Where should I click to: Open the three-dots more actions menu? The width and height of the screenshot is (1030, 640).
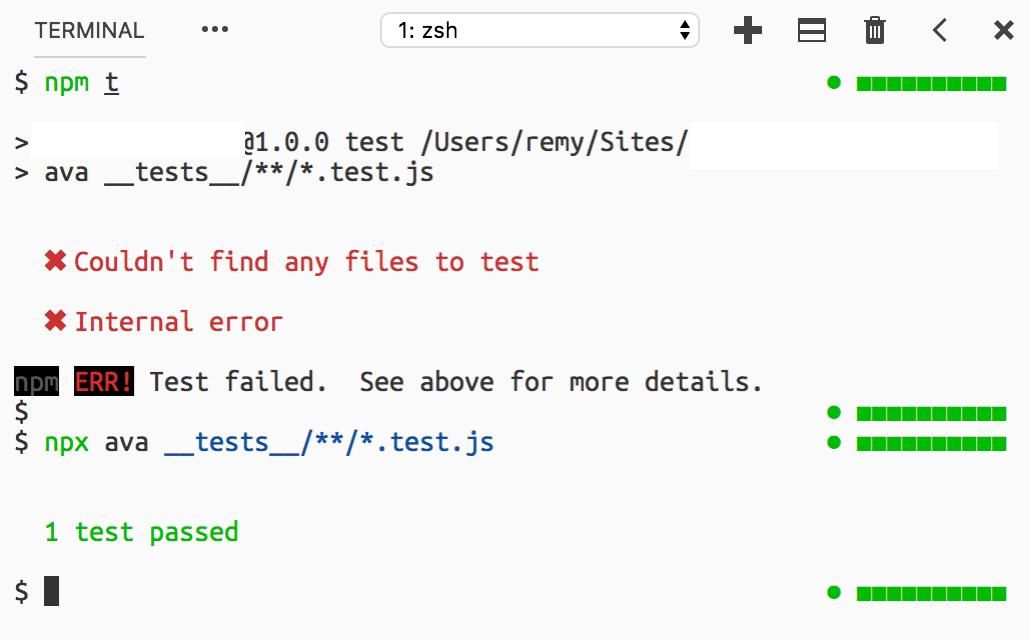tap(215, 30)
